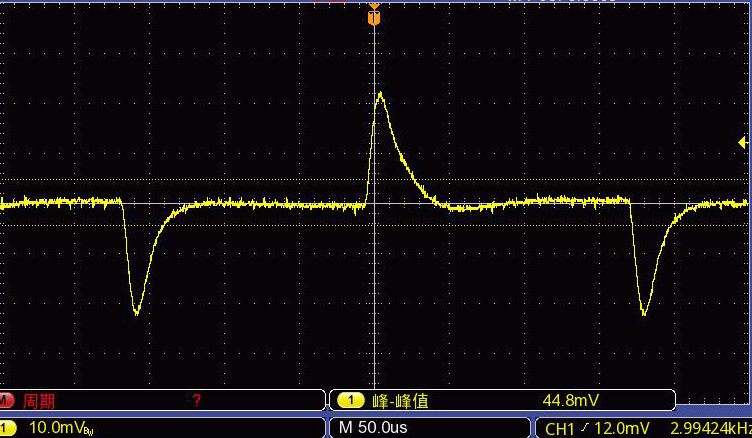Click the red question mark period value
752x438 pixels.
196,400
